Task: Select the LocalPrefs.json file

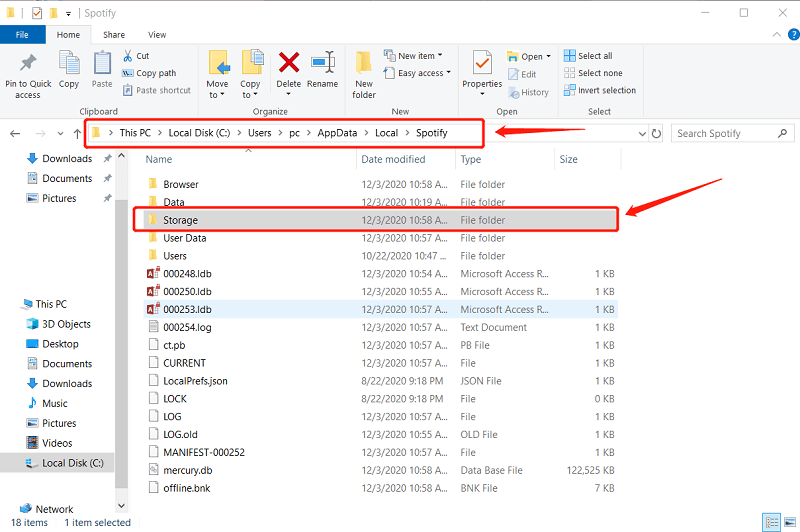Action: coord(380,381)
